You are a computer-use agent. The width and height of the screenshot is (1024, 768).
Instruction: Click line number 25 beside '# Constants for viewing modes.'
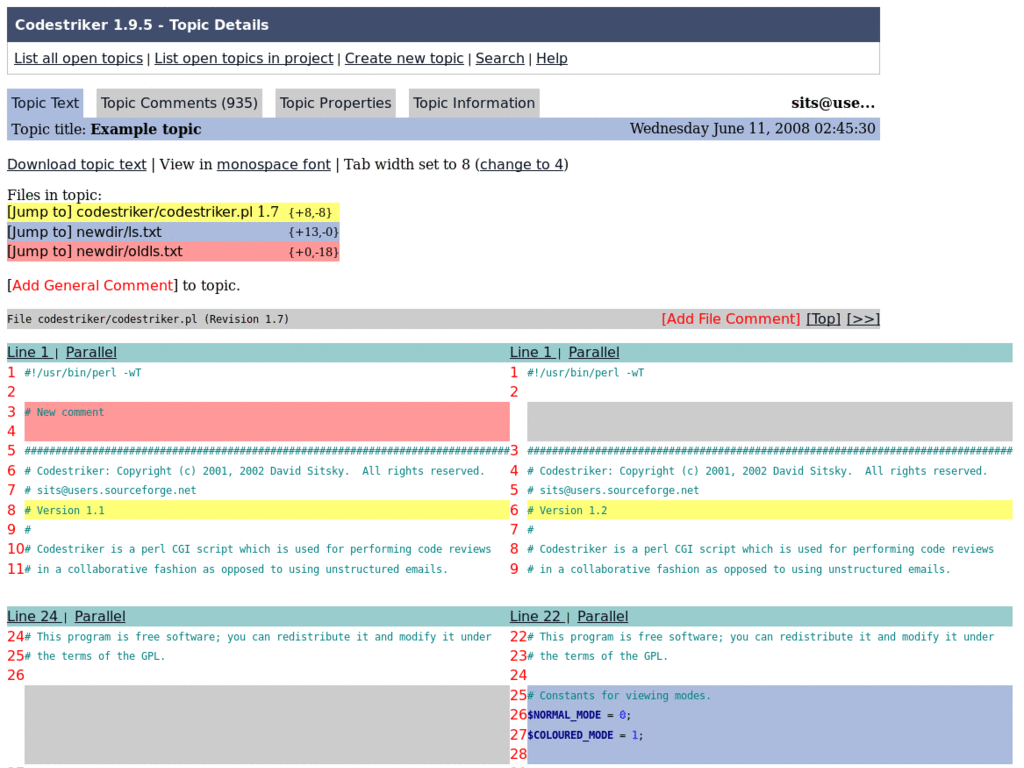tap(519, 696)
